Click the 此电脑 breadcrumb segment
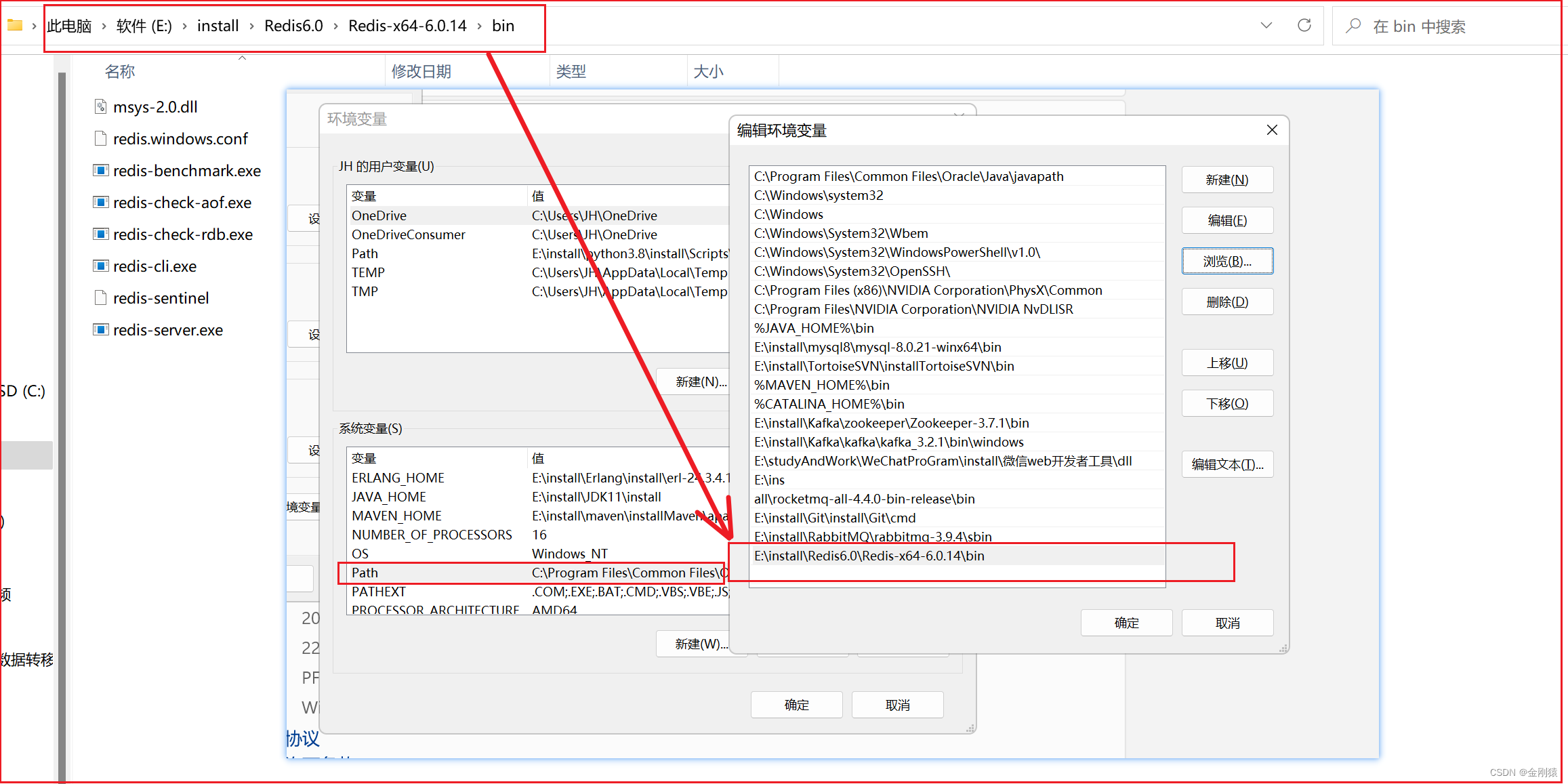 click(x=69, y=26)
